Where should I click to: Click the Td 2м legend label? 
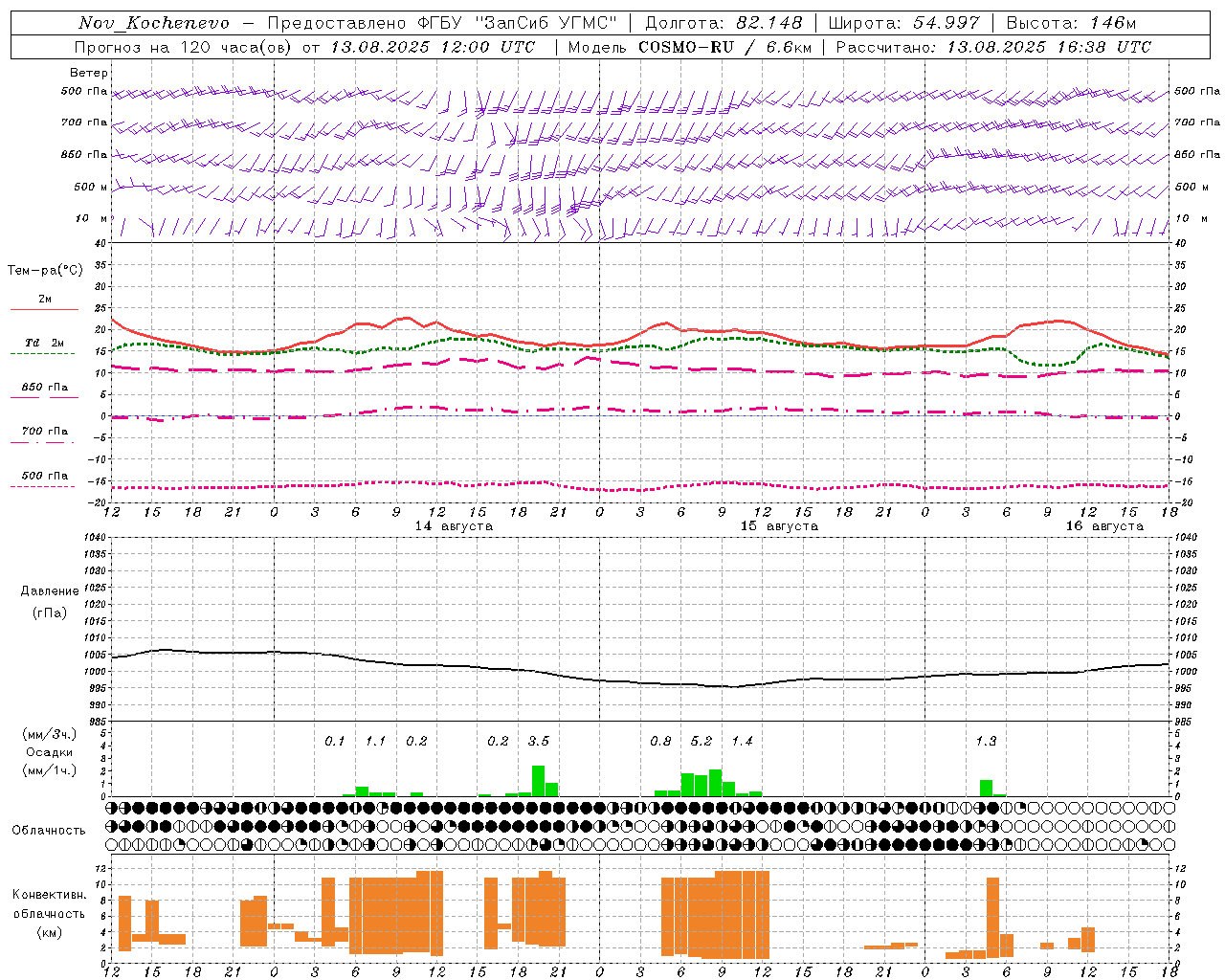pos(45,343)
